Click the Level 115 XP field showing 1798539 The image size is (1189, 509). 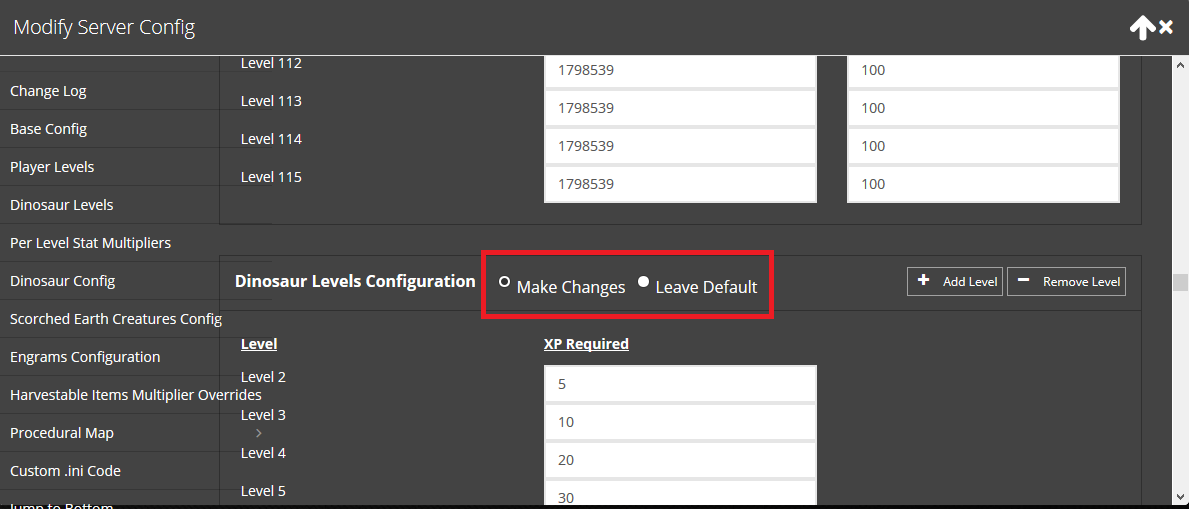click(680, 184)
